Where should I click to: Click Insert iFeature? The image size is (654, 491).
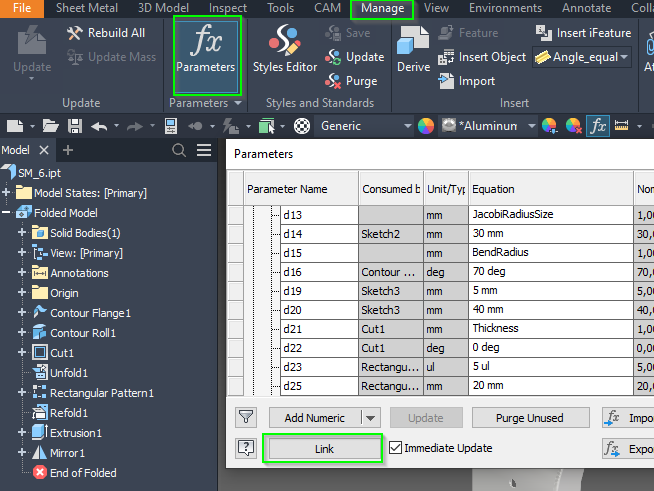(583, 33)
